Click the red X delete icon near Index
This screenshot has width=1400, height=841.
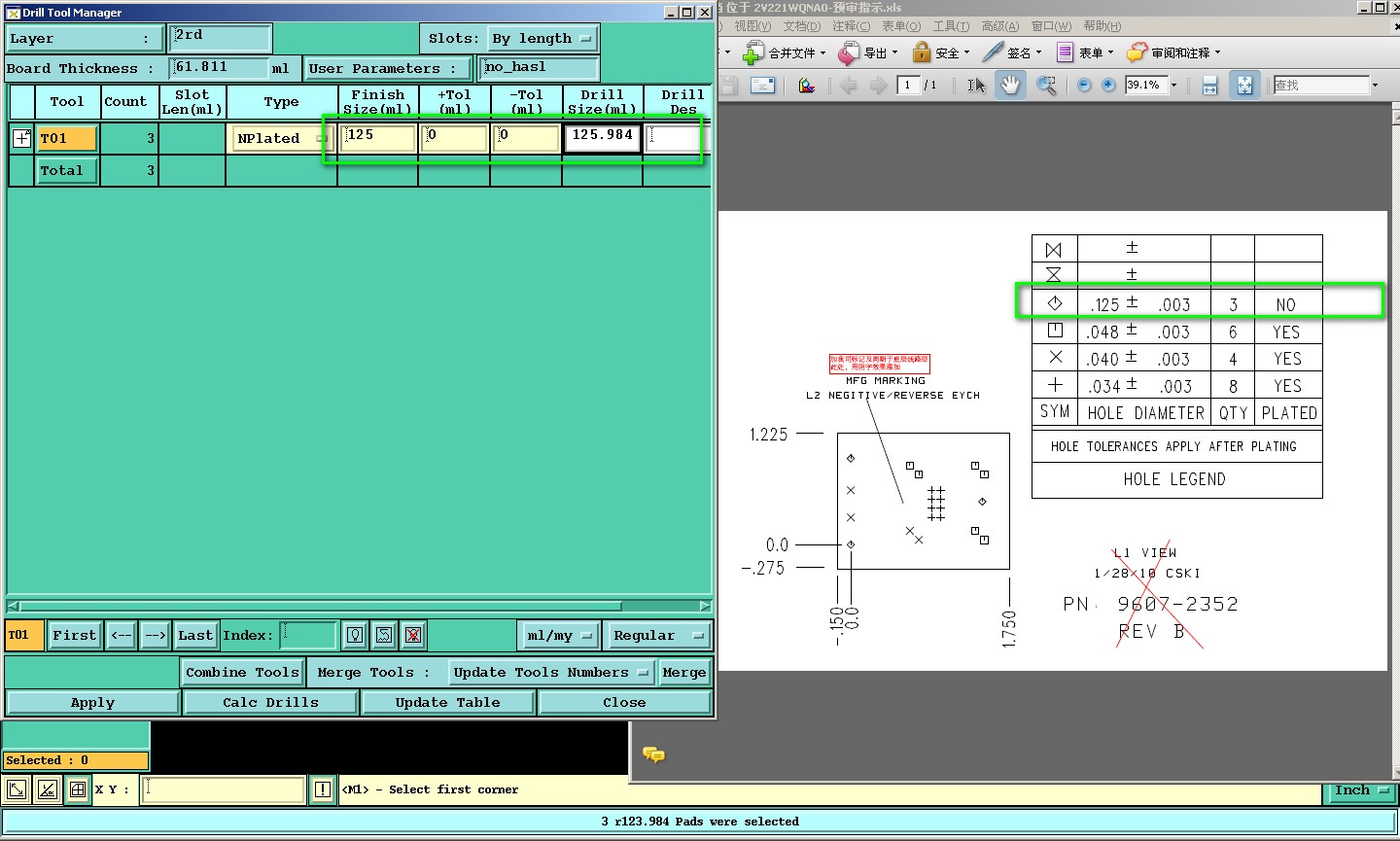(x=413, y=635)
